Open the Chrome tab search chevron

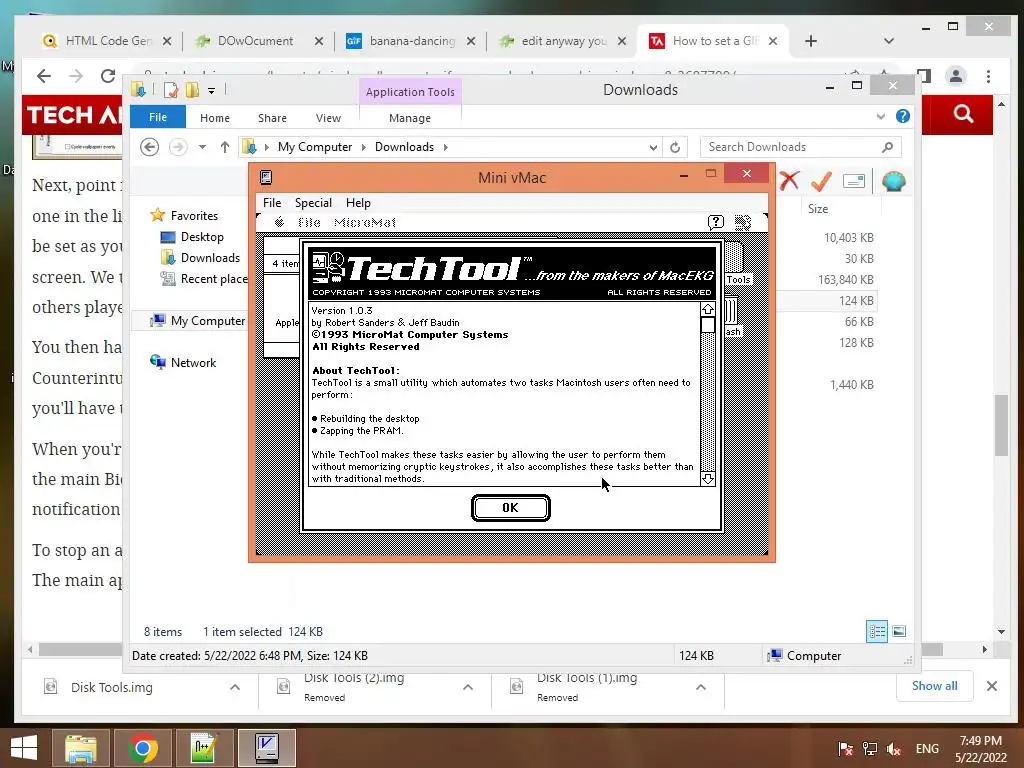coord(889,40)
